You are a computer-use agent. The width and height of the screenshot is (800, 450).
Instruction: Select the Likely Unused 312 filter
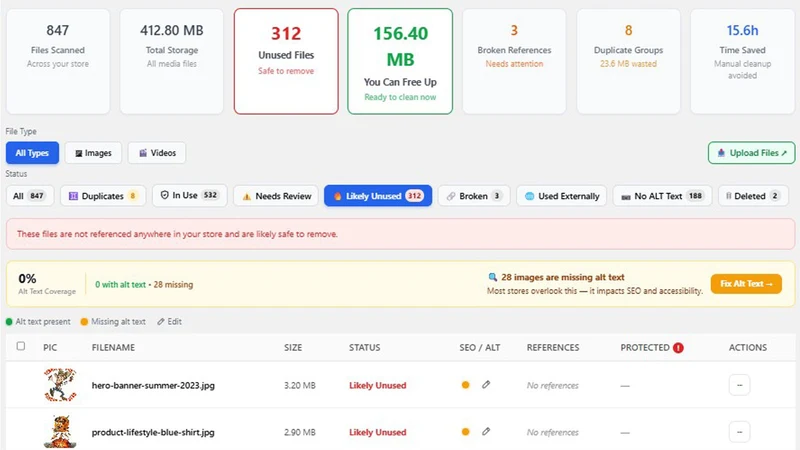click(x=378, y=196)
